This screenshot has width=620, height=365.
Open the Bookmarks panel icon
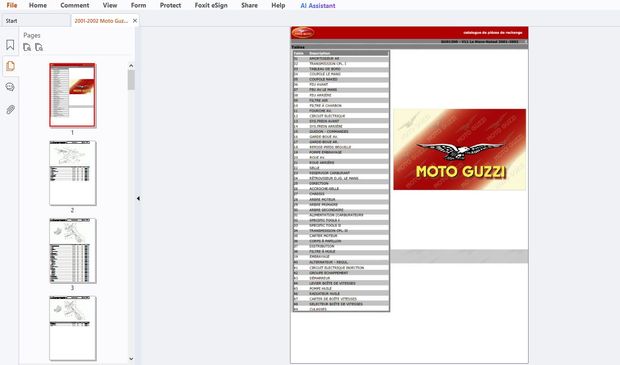point(10,45)
